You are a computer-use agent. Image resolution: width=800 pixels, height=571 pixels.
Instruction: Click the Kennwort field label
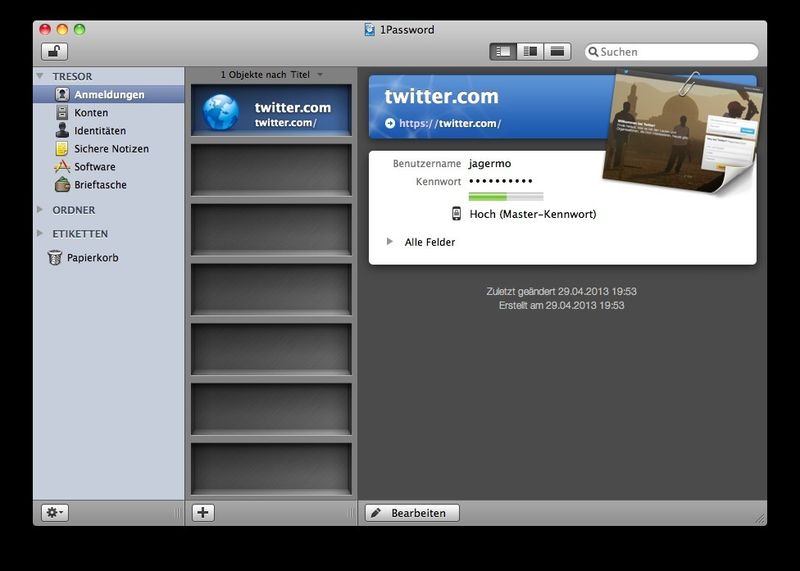pyautogui.click(x=438, y=181)
